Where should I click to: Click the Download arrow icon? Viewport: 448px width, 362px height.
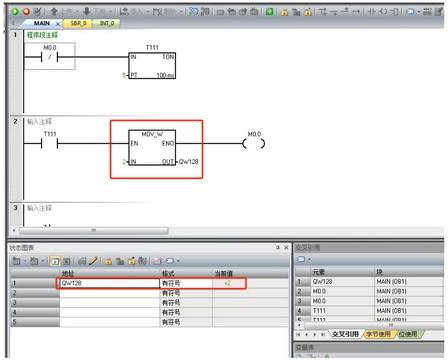coord(87,12)
